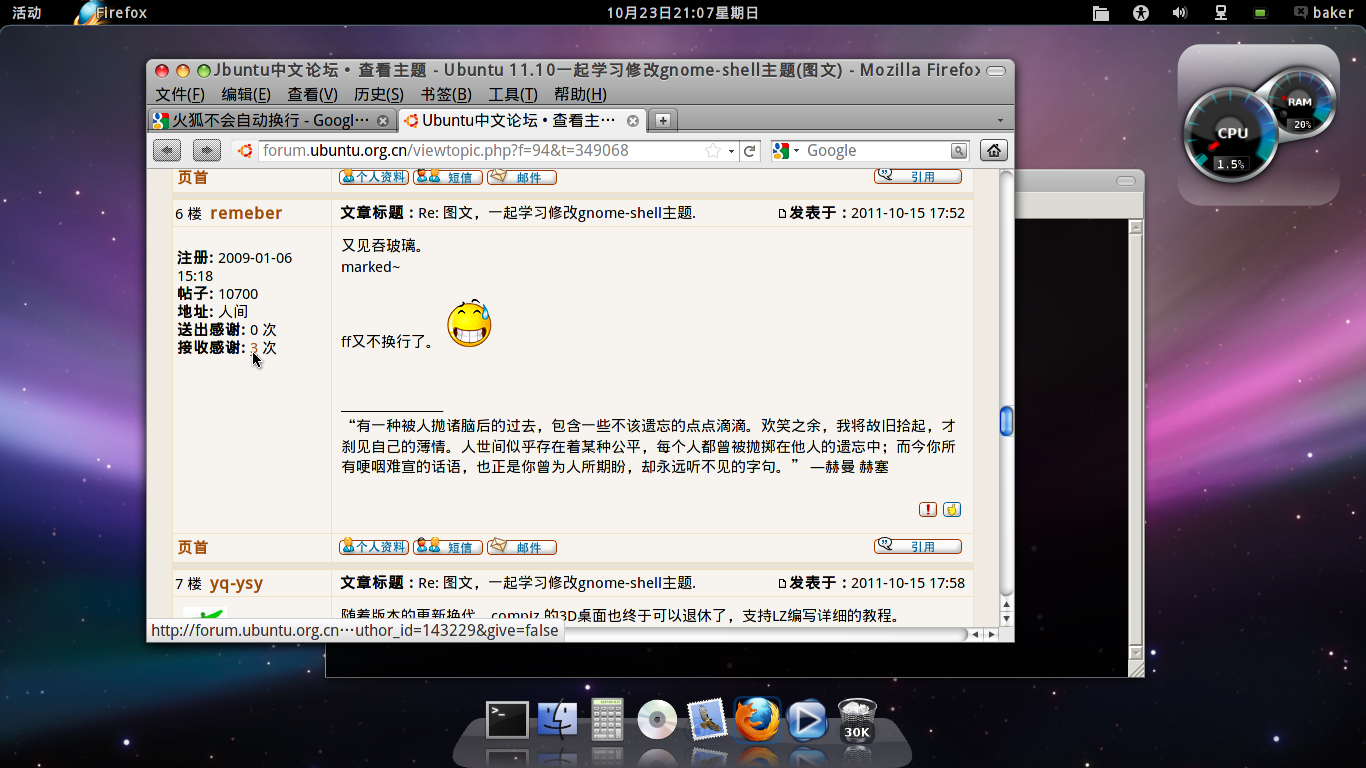This screenshot has height=768, width=1366.
Task: Toggle the bookmark star for this page
Action: (713, 151)
